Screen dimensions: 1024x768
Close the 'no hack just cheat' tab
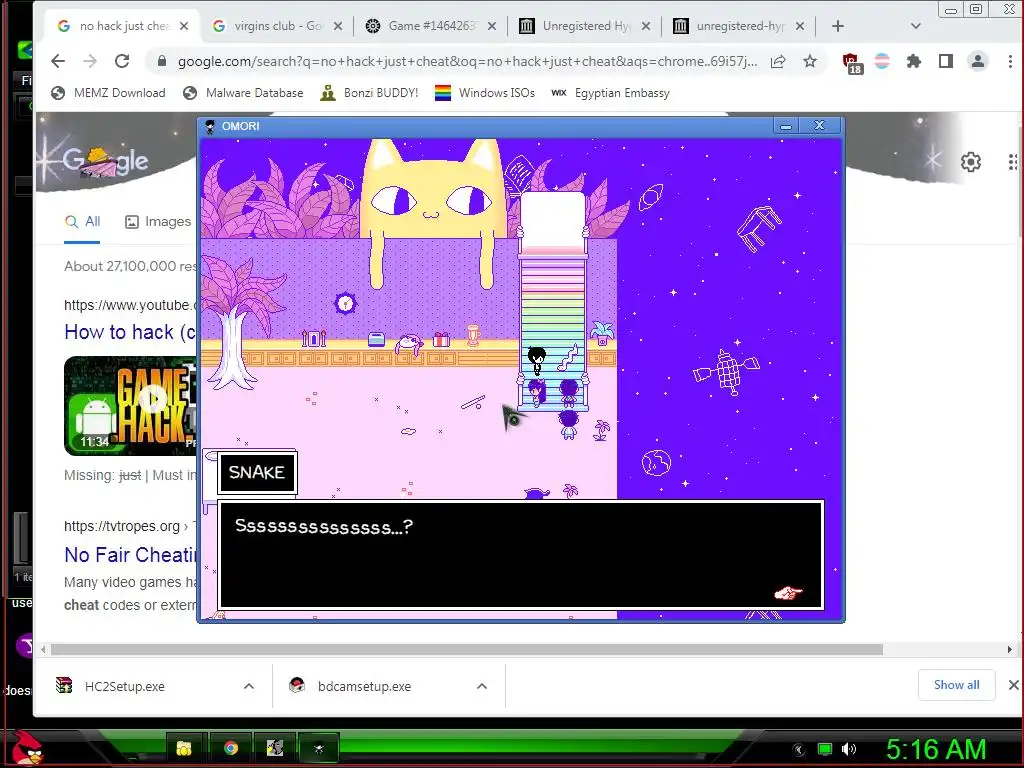pos(184,26)
